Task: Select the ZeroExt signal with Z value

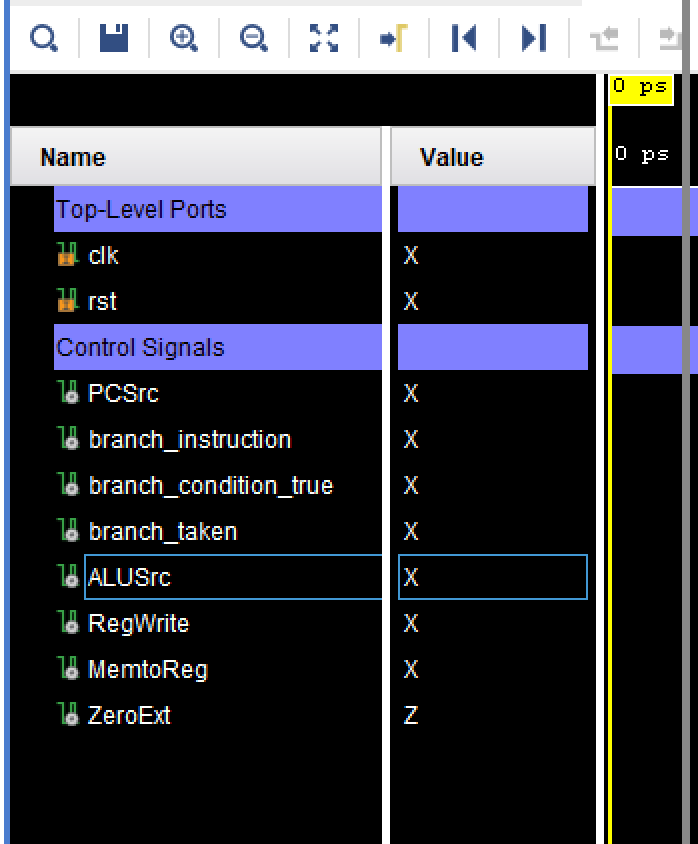Action: point(129,716)
